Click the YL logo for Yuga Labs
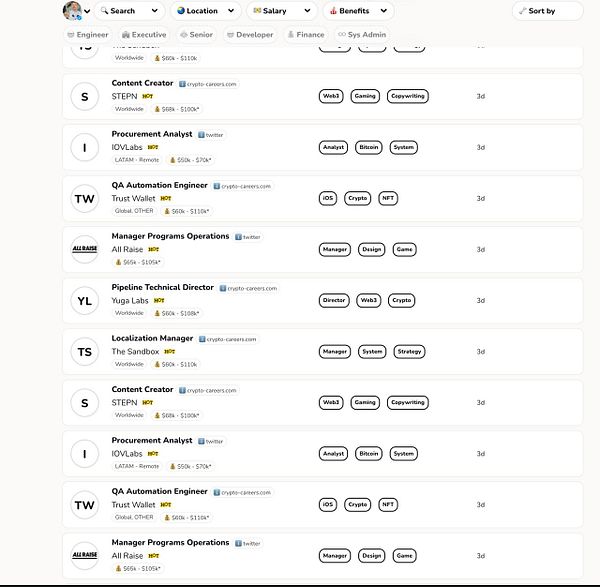 point(84,300)
